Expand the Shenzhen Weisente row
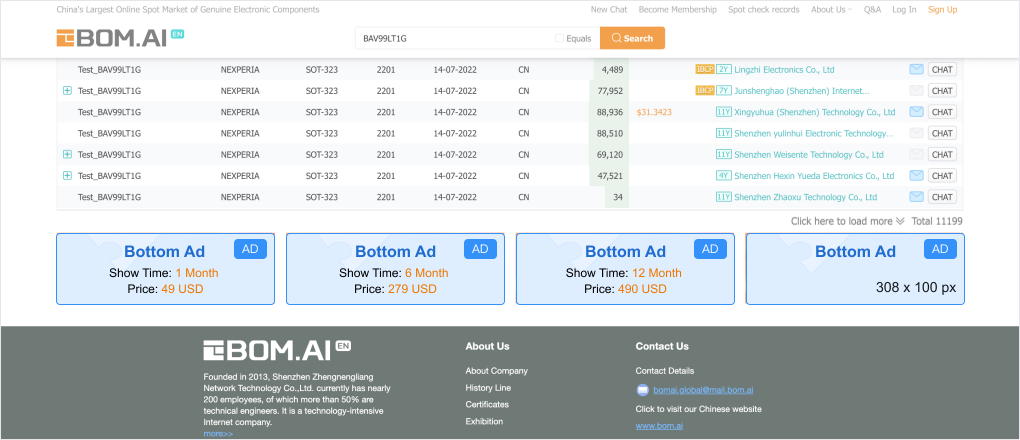This screenshot has width=1020, height=440. [67, 154]
